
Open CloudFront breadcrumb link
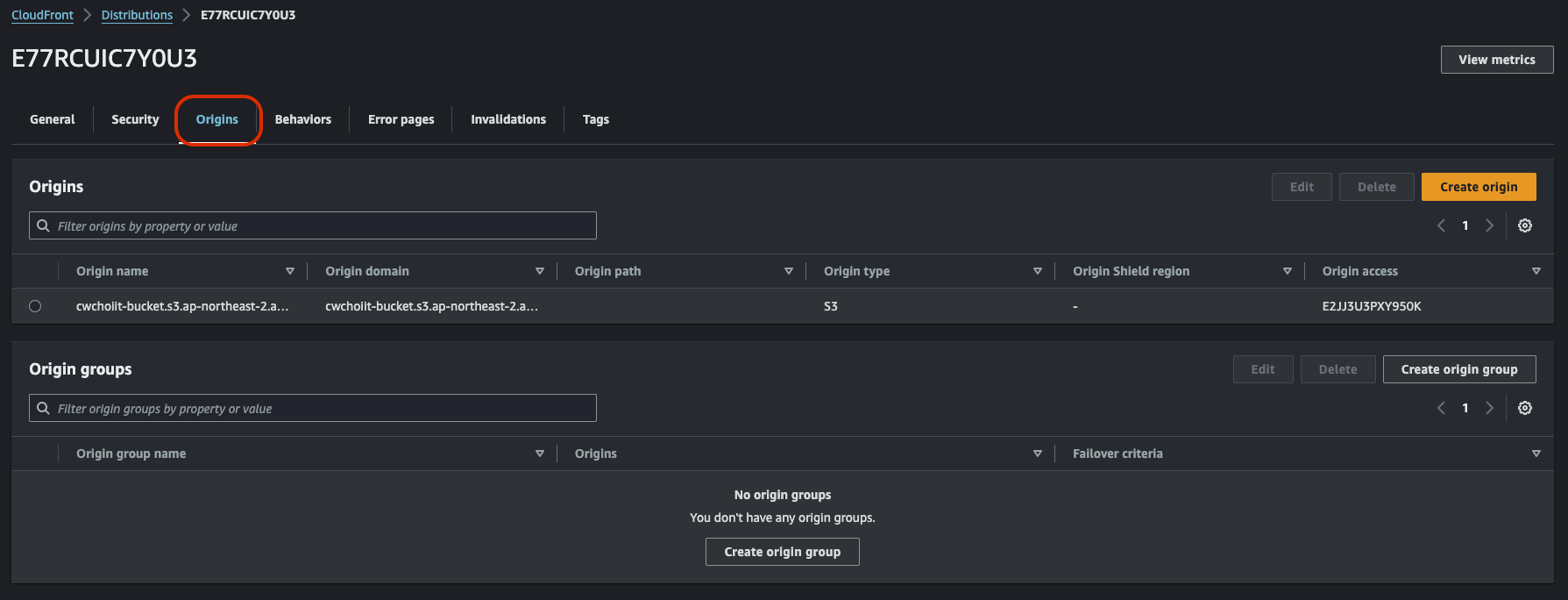[42, 15]
